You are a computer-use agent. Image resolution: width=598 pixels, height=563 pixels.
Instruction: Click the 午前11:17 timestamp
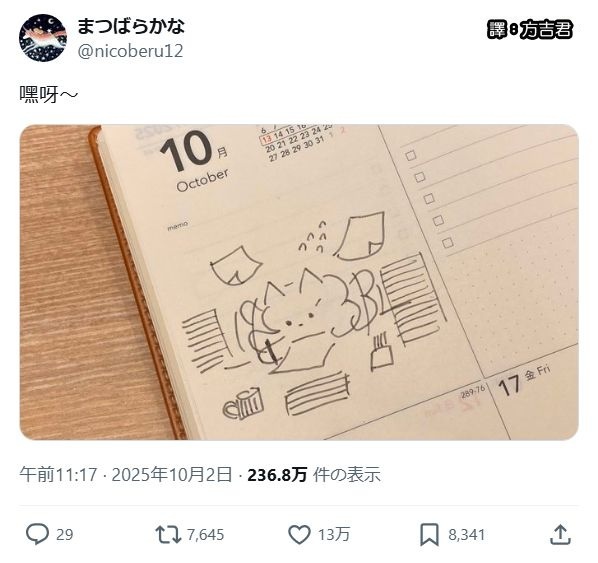(x=58, y=475)
